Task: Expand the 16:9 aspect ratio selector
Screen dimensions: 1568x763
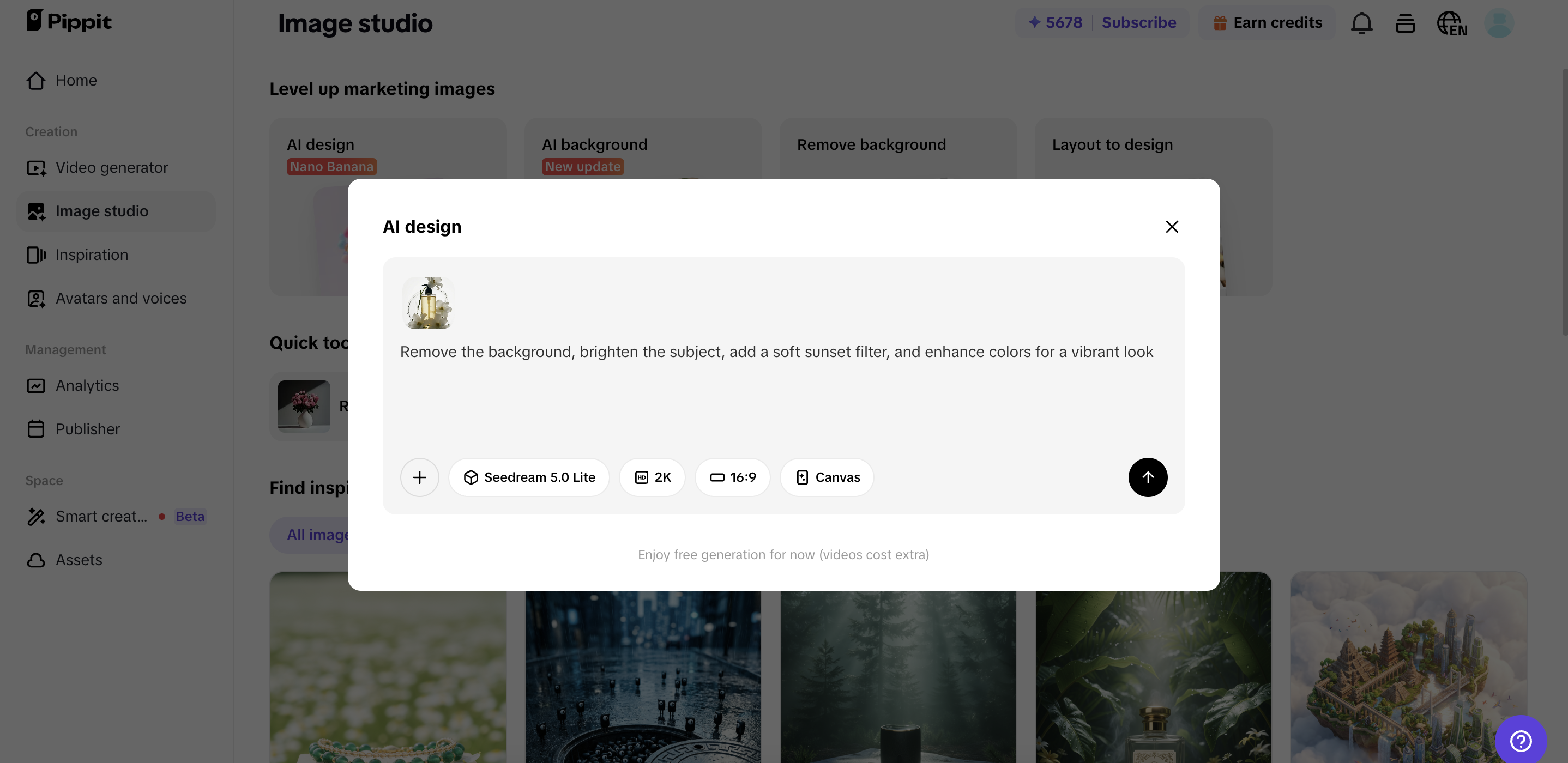Action: pos(733,477)
